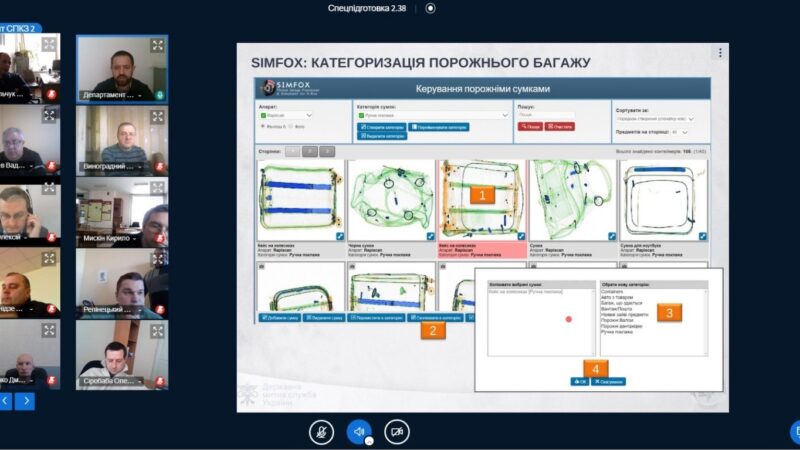Screen dimensions: 800x450
Task: Click the muted mic icon on Репінецький tile
Action: click(160, 309)
